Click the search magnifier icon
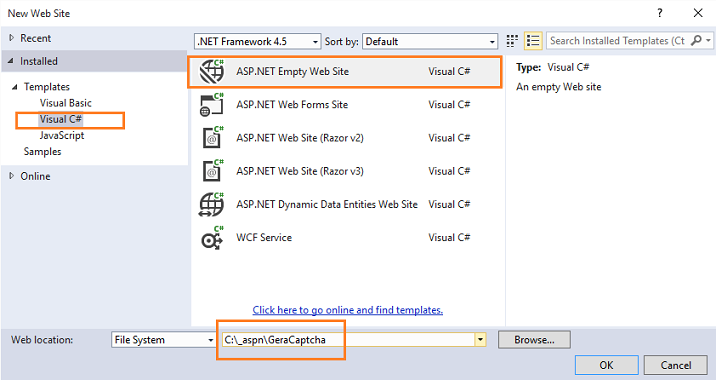 click(696, 41)
